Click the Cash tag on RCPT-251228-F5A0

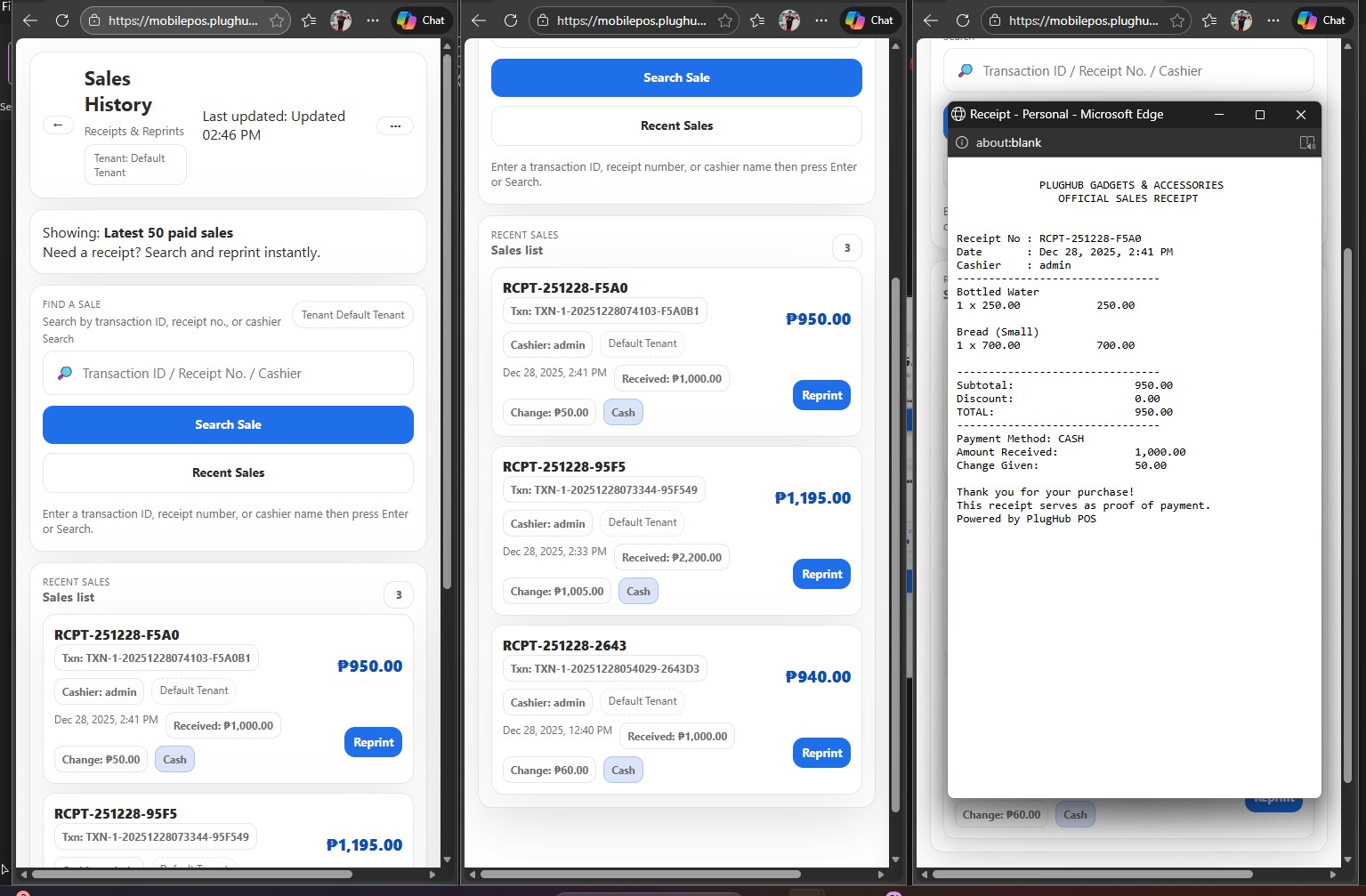[x=174, y=759]
